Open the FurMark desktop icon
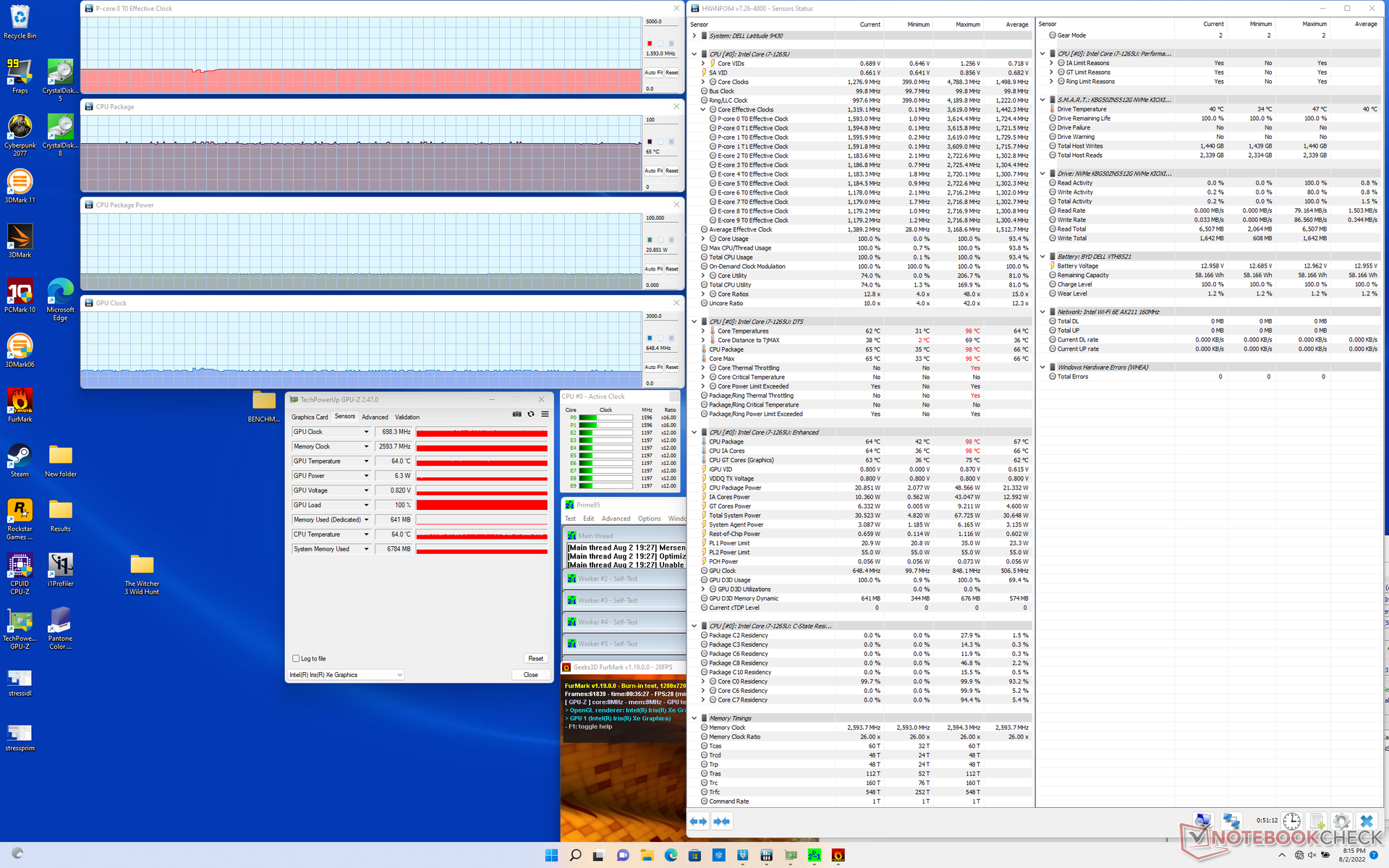Screen dimensions: 1389x868 pos(20,405)
